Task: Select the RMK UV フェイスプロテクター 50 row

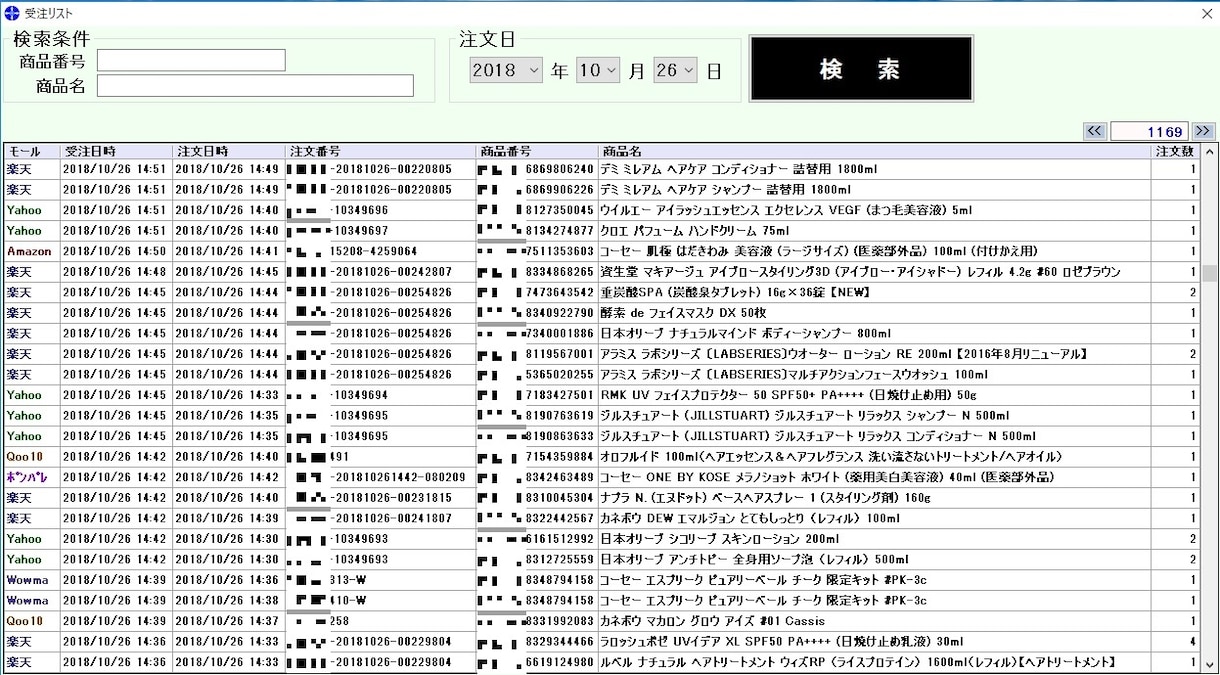Action: click(601, 394)
